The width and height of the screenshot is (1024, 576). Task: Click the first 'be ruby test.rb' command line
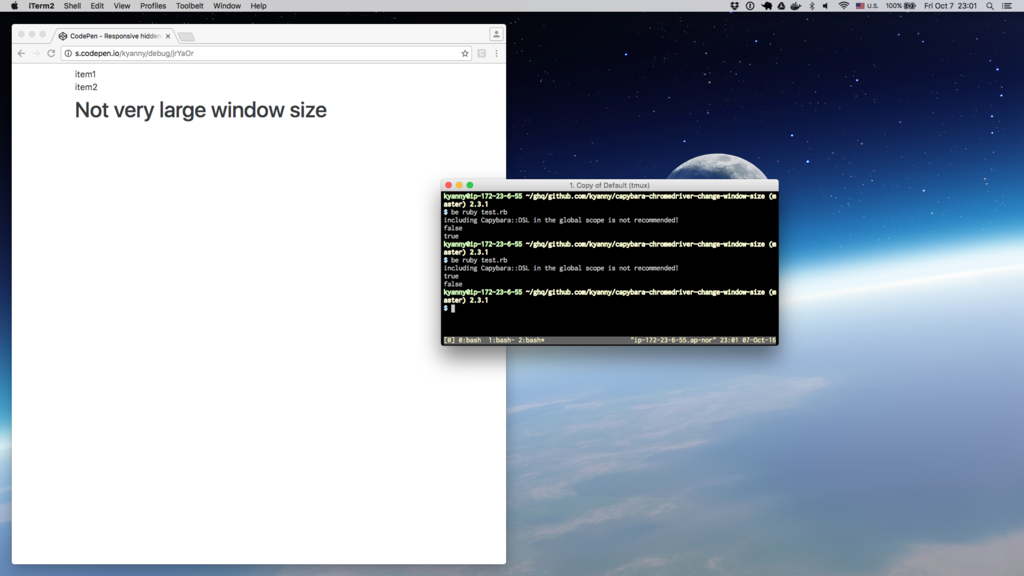(x=479, y=212)
